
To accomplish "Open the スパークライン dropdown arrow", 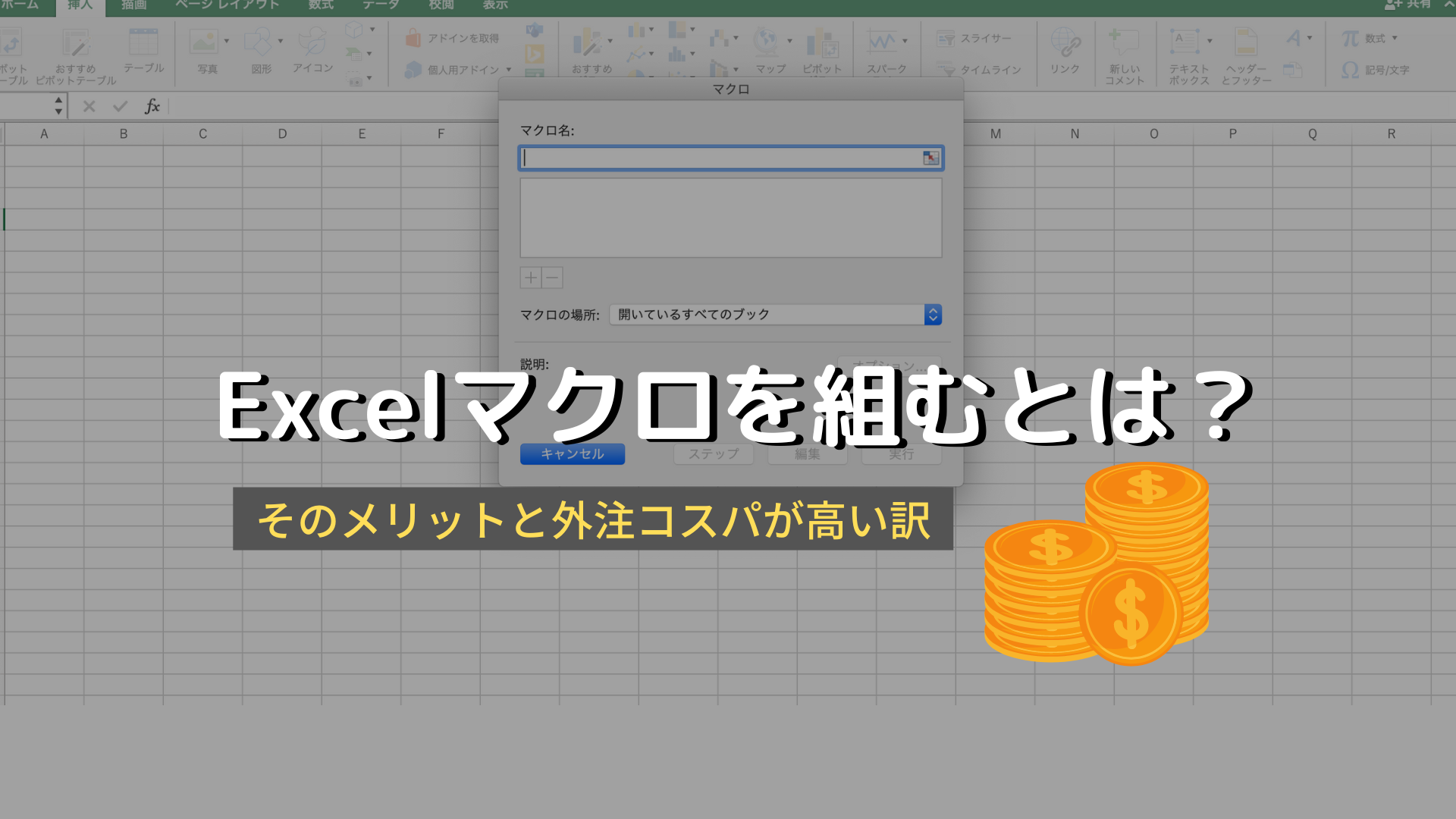I will pyautogui.click(x=905, y=41).
